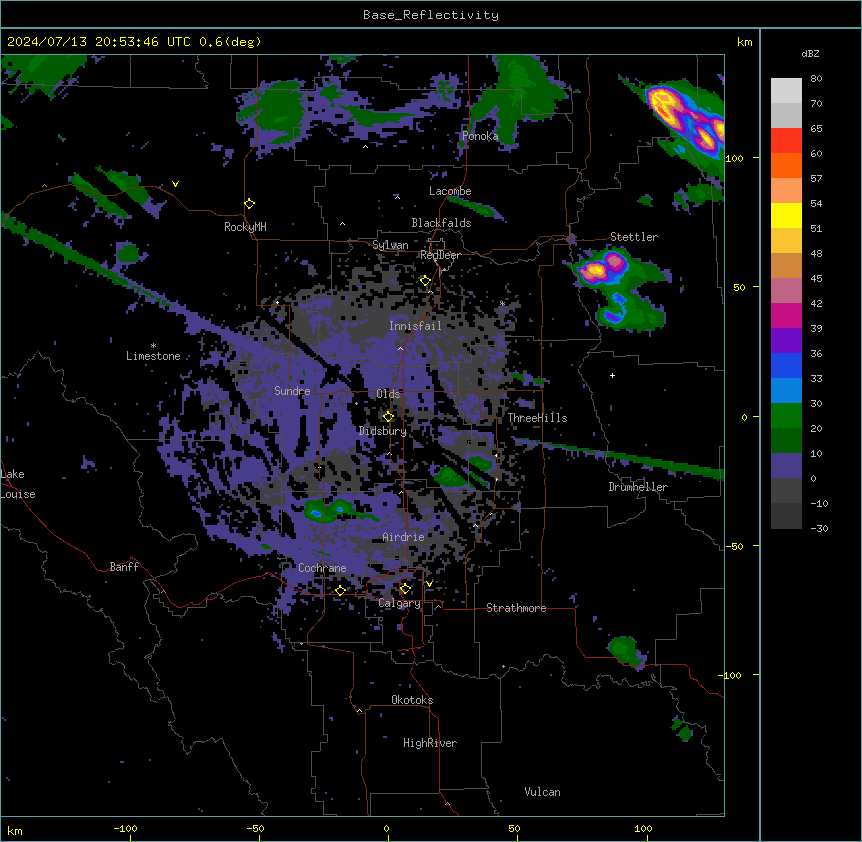862x842 pixels.
Task: Click the 100 tick on right vertical axis
Action: click(734, 158)
